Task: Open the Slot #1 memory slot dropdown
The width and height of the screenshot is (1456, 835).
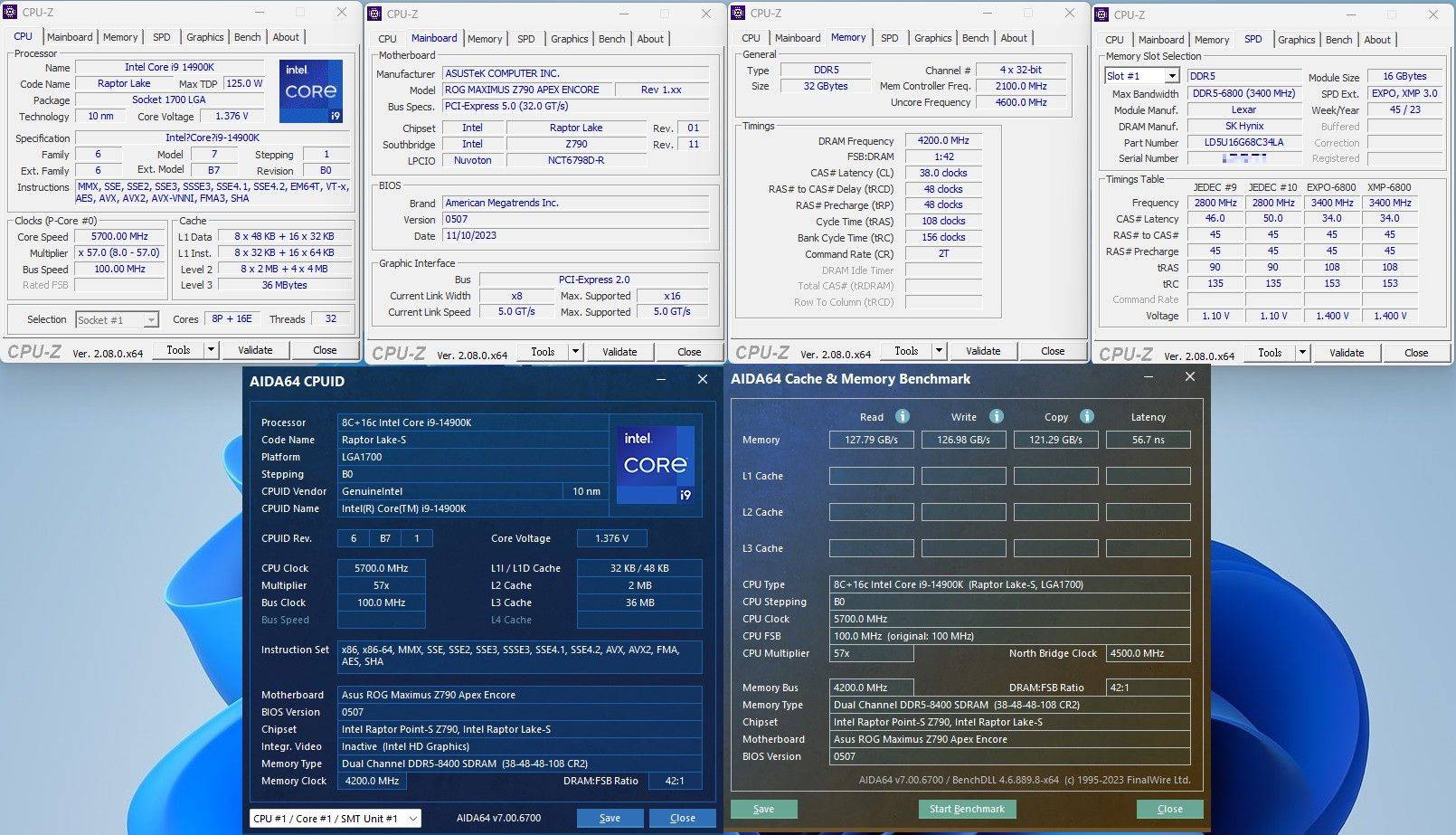Action: (1171, 77)
